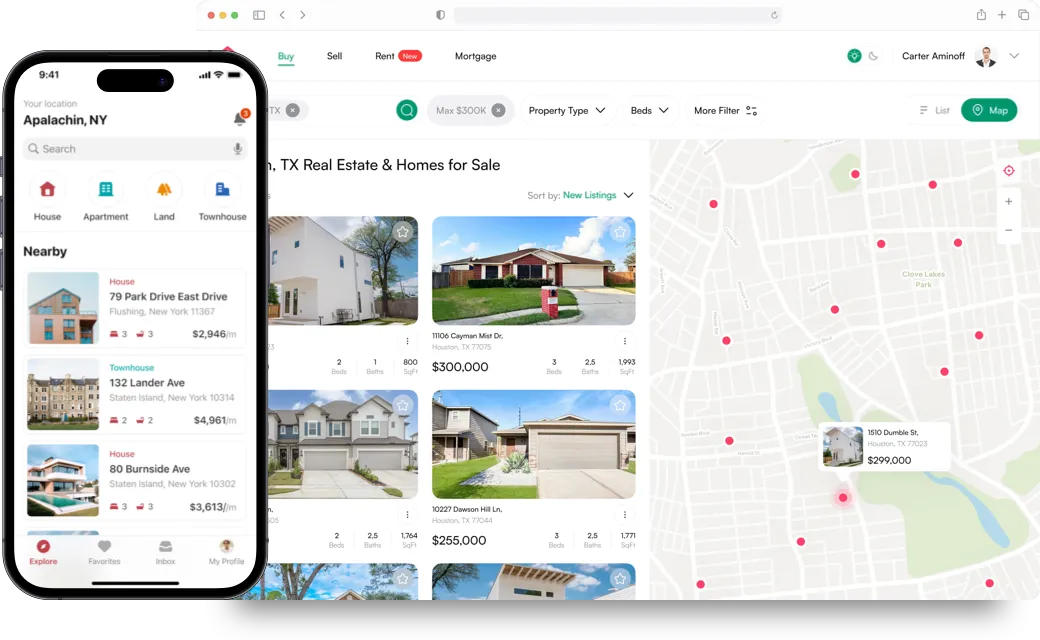Open the Mortgage menu item
The image size is (1040, 640).
point(475,57)
